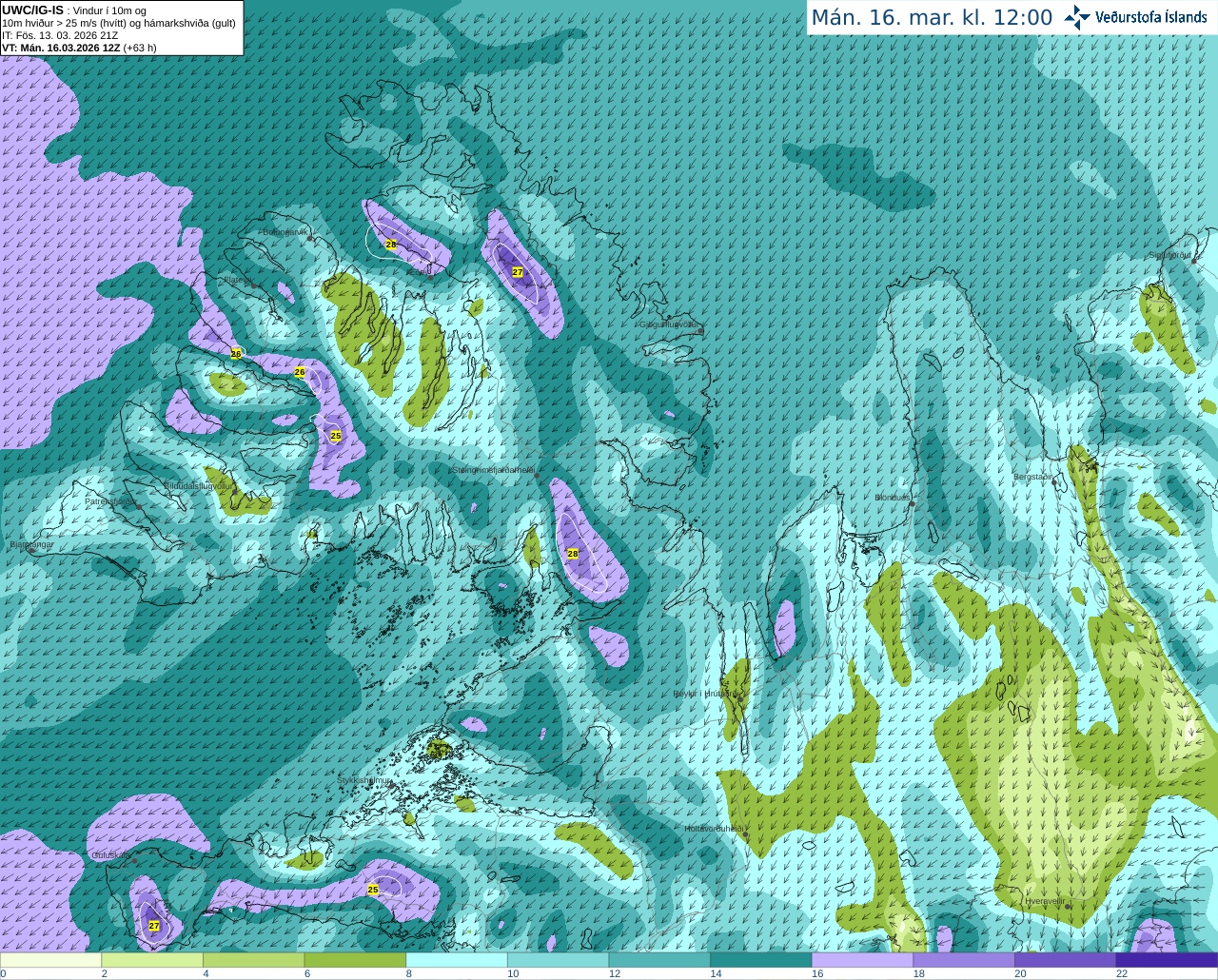The image size is (1218, 980).
Task: Click the Bergstaðir station label
Action: (x=1033, y=477)
